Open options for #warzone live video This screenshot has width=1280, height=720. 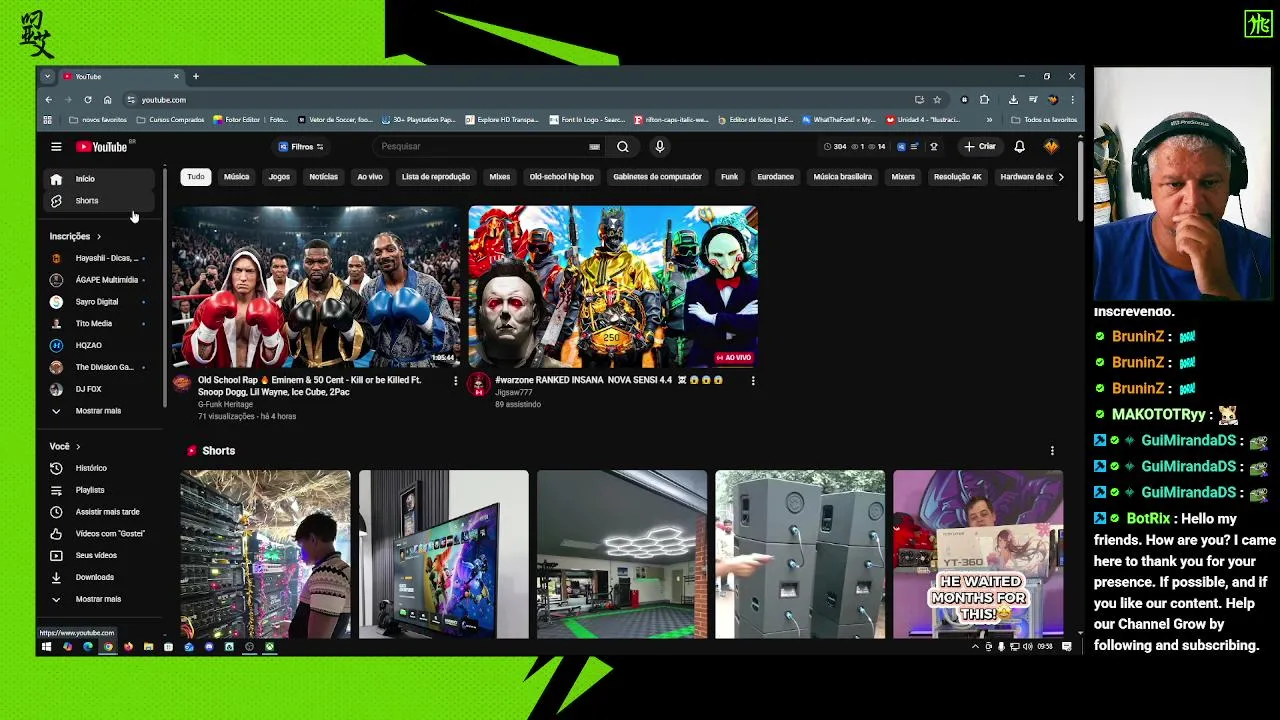tap(753, 381)
